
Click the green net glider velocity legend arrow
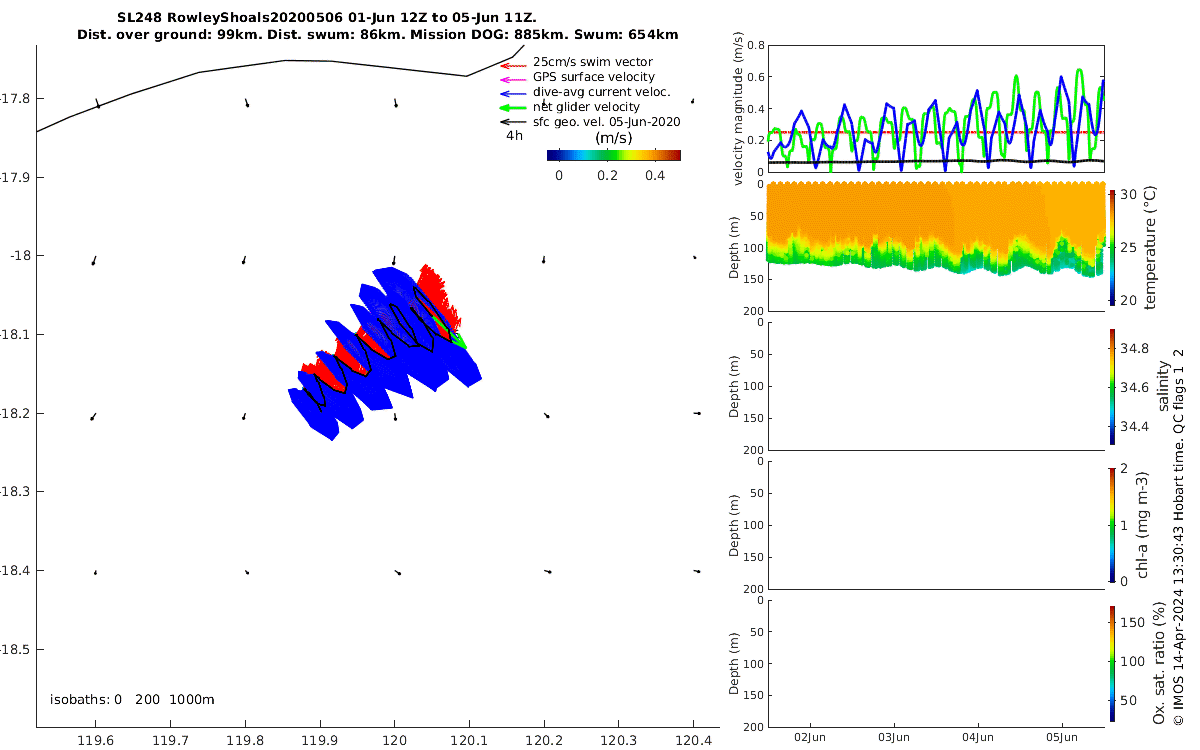[x=513, y=108]
